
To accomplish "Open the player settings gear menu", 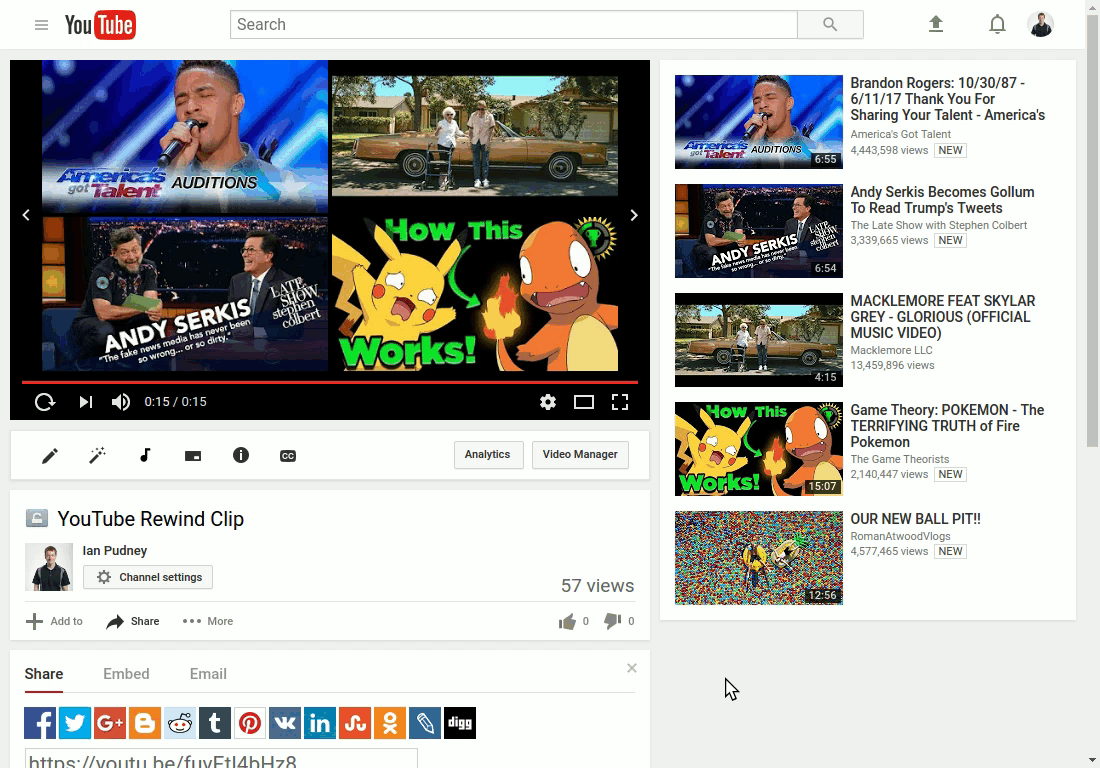I will click(548, 402).
